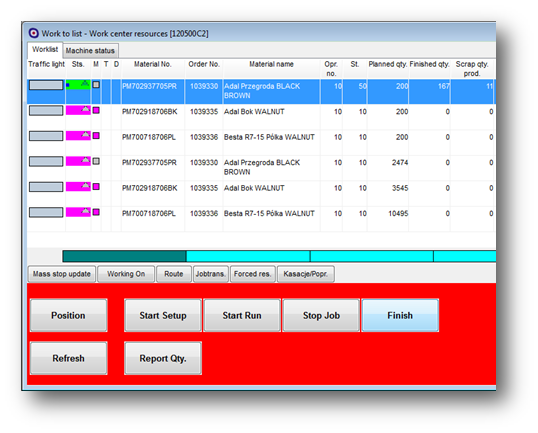538x433 pixels.
Task: Select the Worklist tab
Action: click(x=45, y=49)
